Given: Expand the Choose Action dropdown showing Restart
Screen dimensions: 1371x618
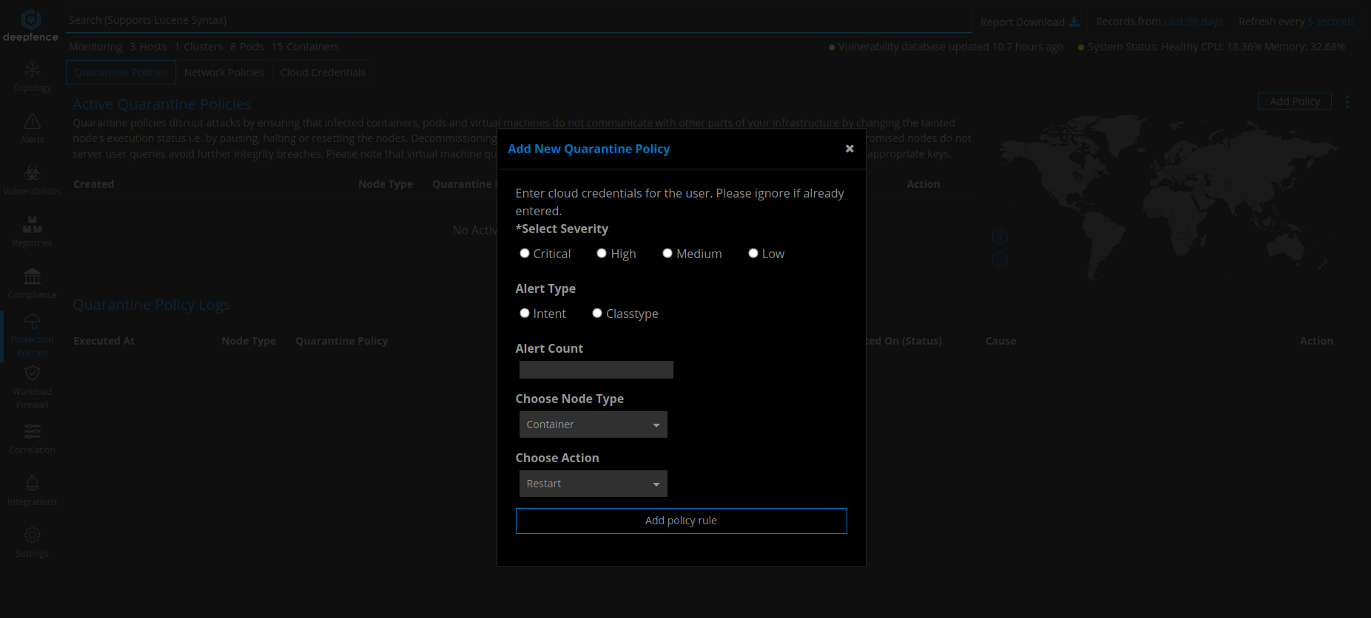Looking at the screenshot, I should pos(593,483).
